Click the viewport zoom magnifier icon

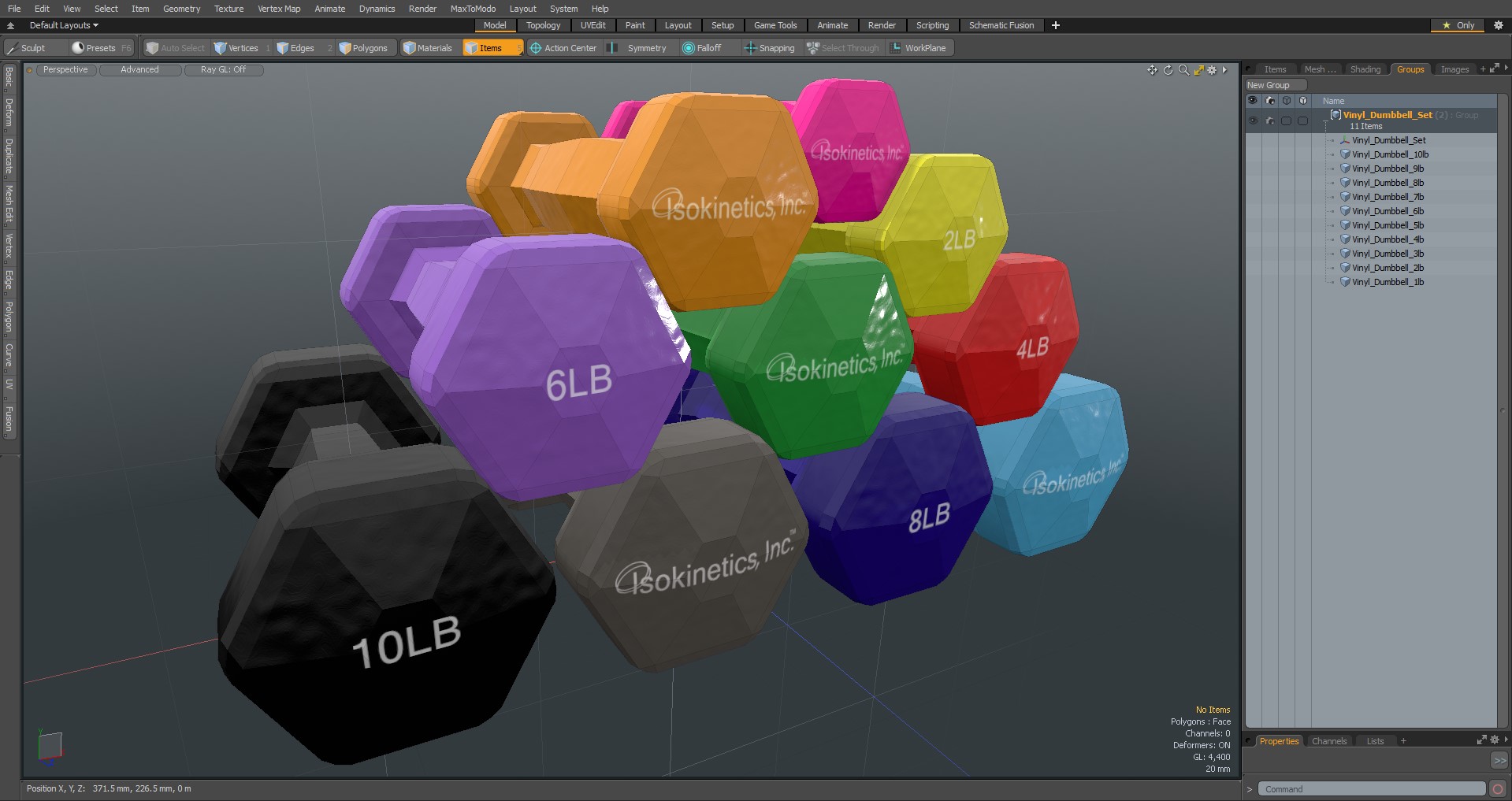1183,70
